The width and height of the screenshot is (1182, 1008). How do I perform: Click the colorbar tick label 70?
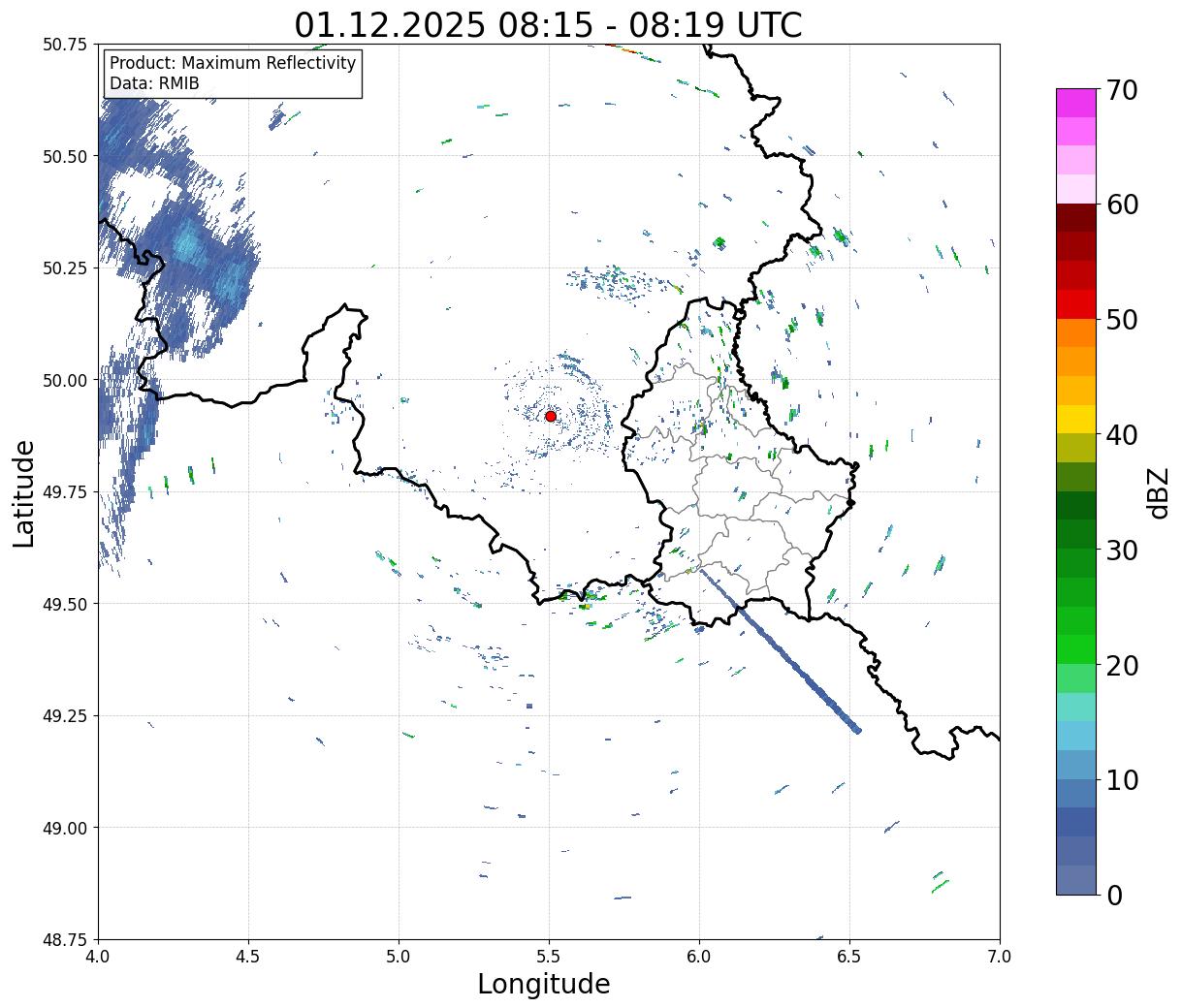(1122, 90)
